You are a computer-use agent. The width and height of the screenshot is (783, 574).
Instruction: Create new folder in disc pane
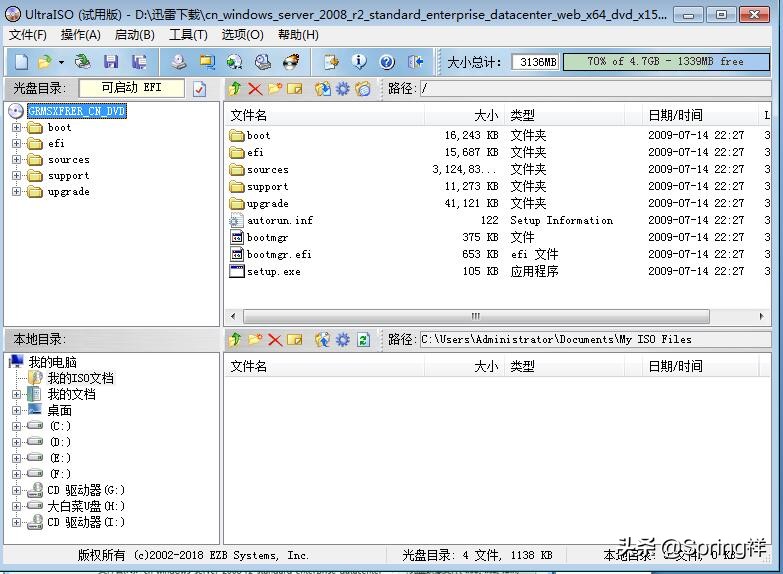coord(275,89)
